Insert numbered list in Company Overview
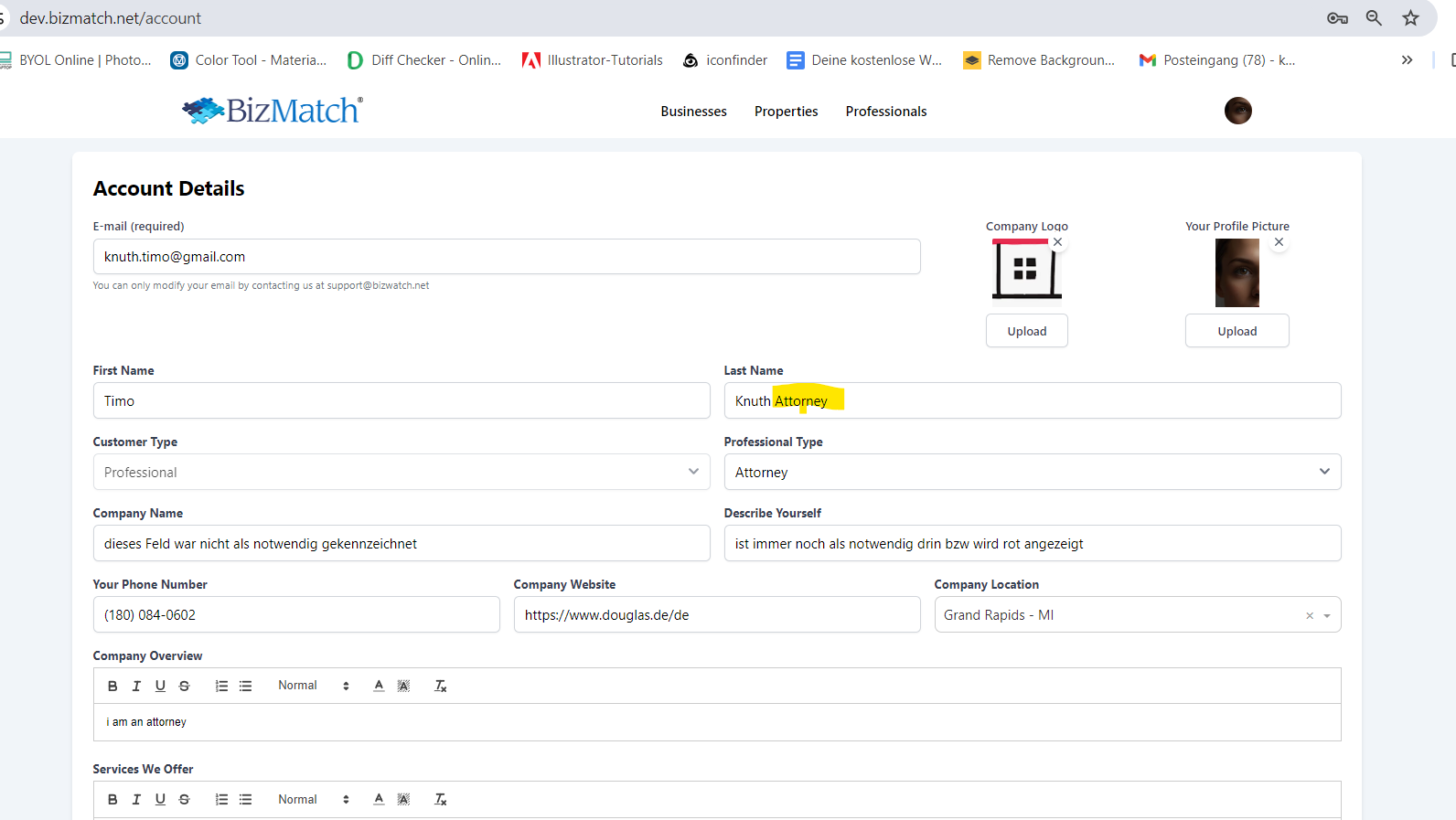The height and width of the screenshot is (820, 1456). pyautogui.click(x=221, y=686)
